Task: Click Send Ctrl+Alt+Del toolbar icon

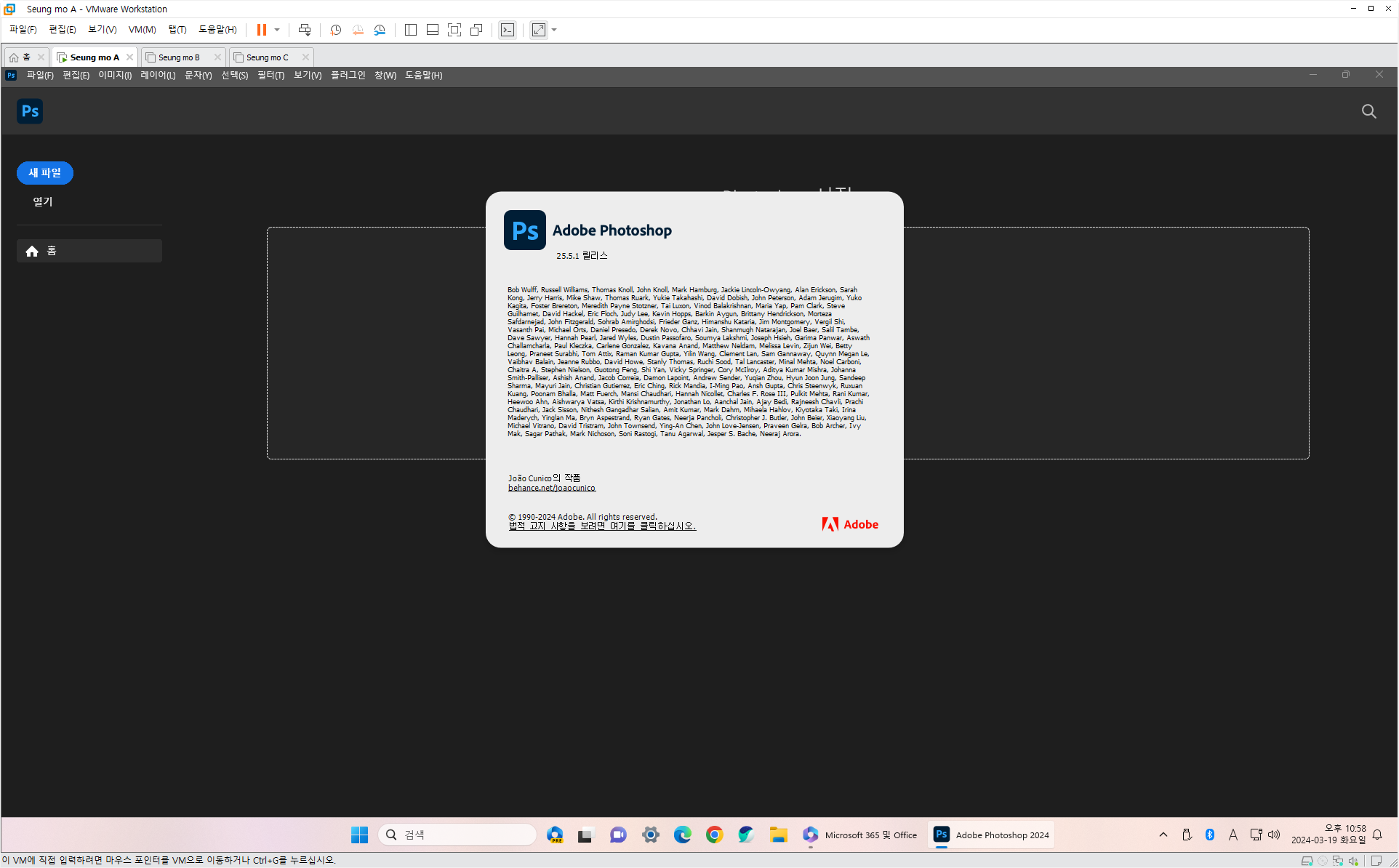Action: coord(305,30)
